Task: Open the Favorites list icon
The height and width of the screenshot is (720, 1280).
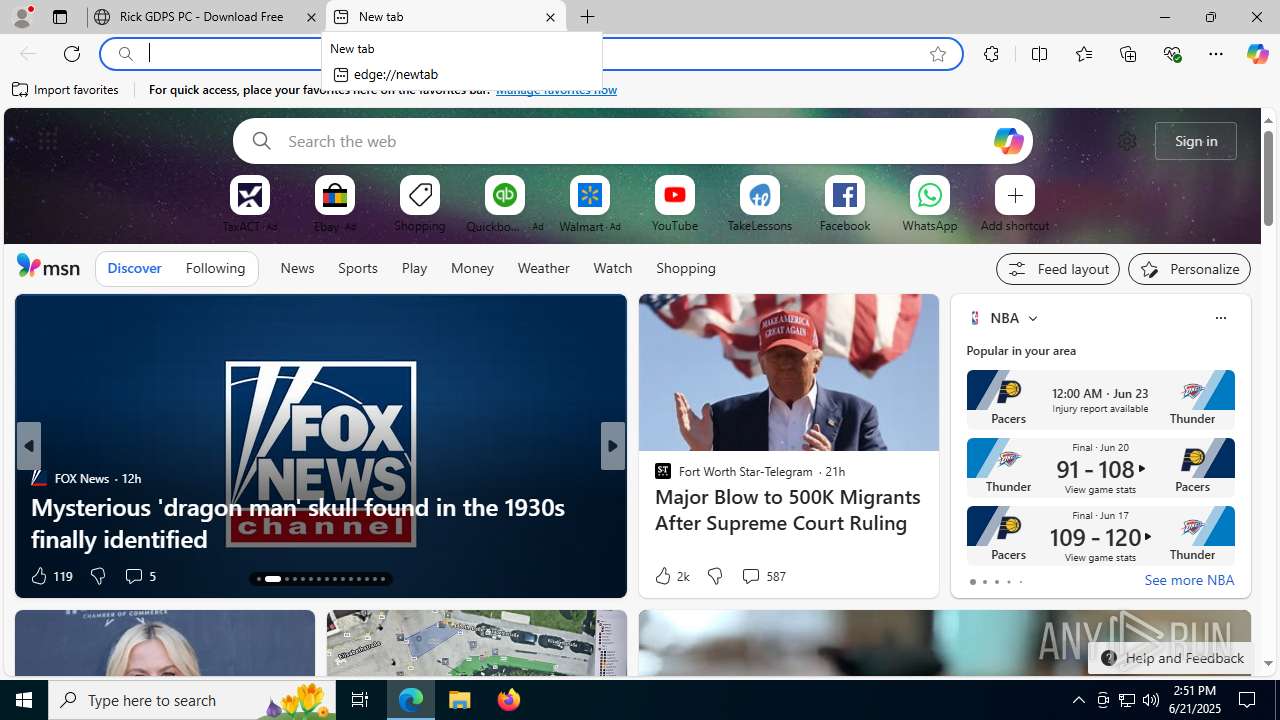Action: [1083, 54]
